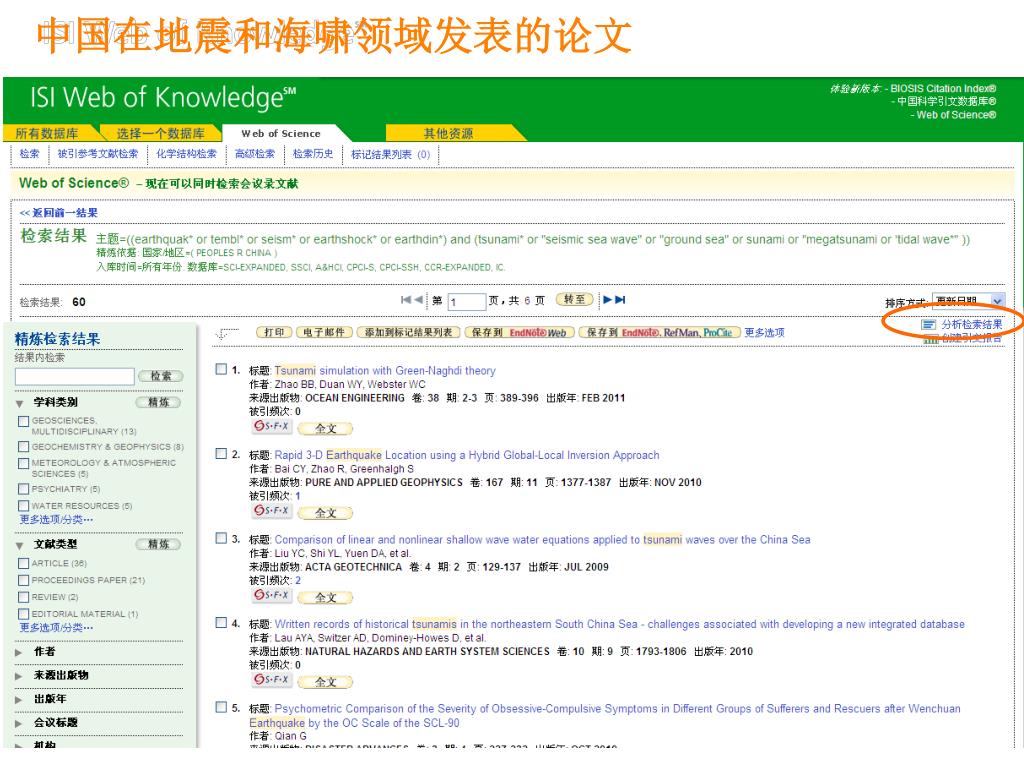Click 检索 link in top navigation
Viewport: 1024px width, 768px height.
pyautogui.click(x=29, y=154)
